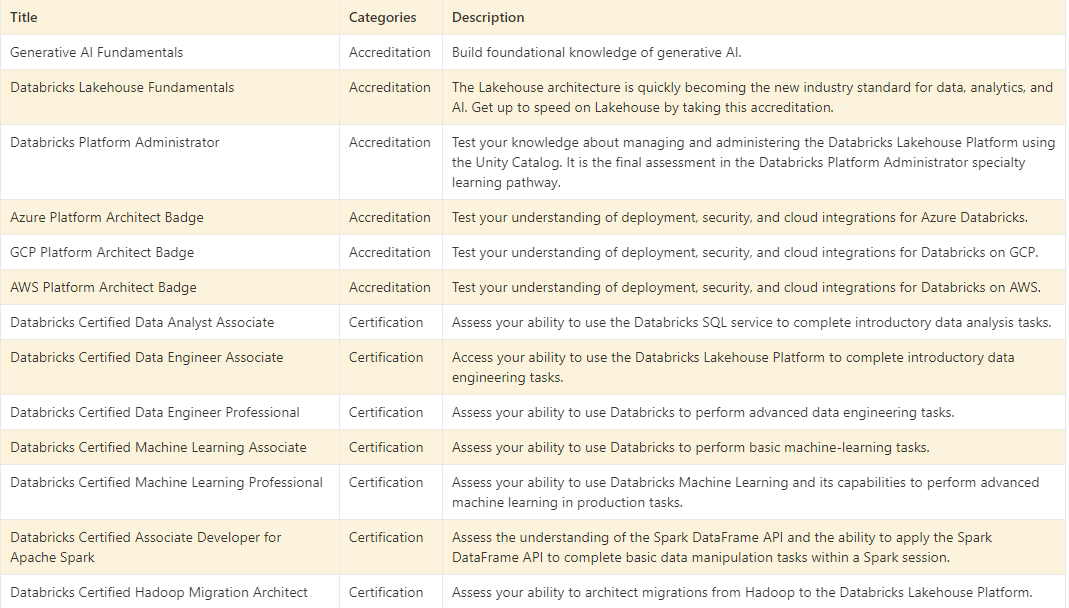
Task: Select Databricks Certified Data Engineer Professional title
Action: click(x=155, y=412)
